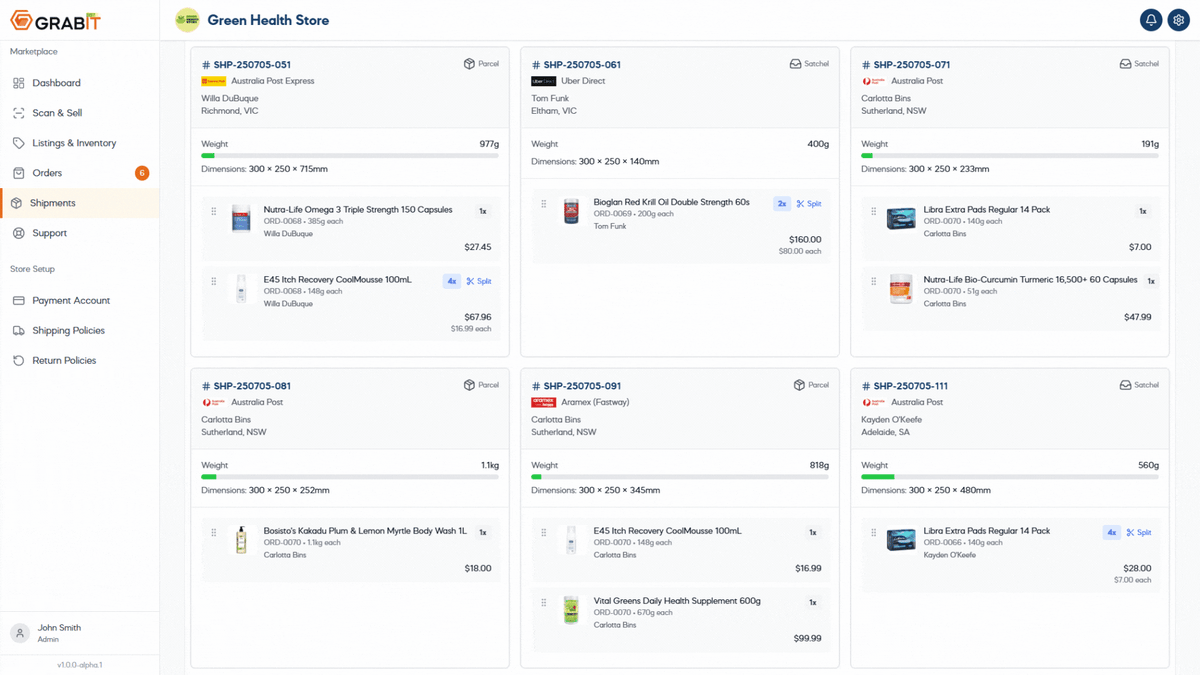1200x675 pixels.
Task: Click the Aramex (Fastway) carrier logo
Action: click(544, 402)
